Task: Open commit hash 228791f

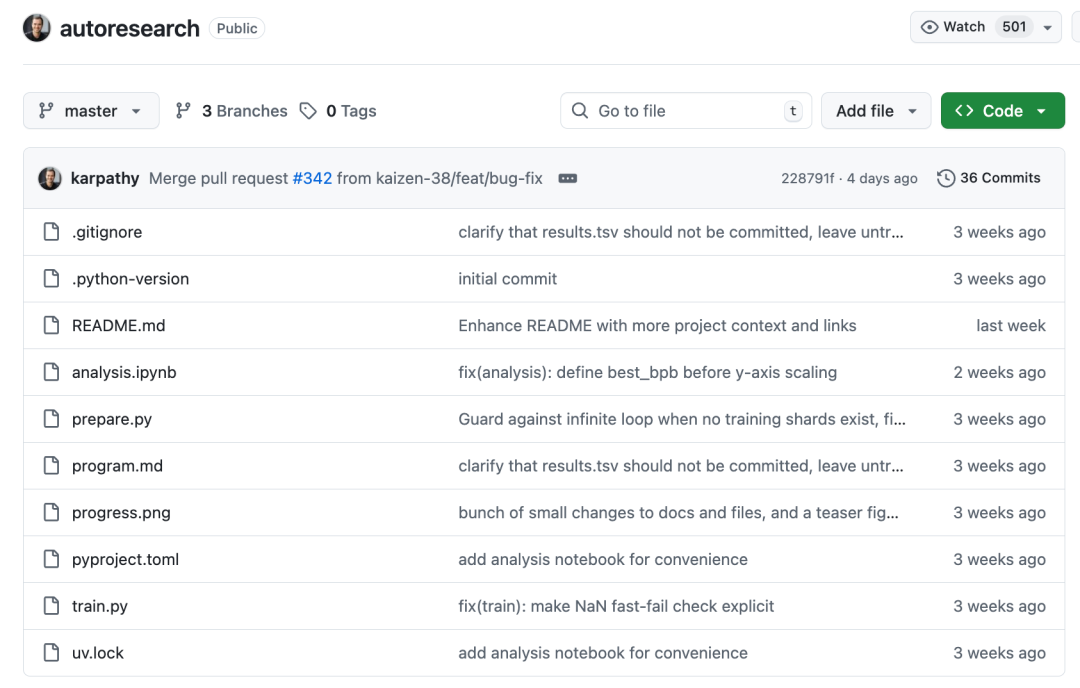Action: (807, 178)
